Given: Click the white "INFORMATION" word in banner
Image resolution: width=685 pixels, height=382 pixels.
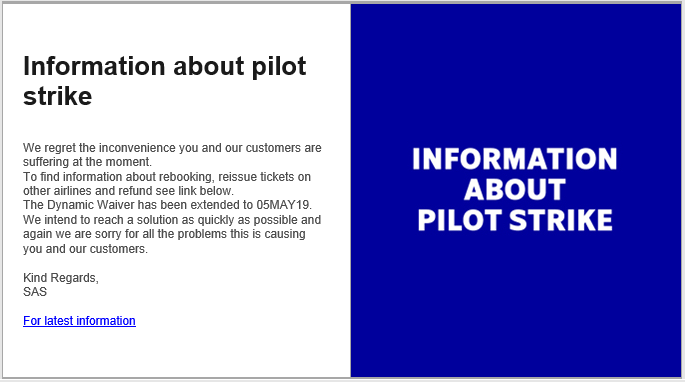Looking at the screenshot, I should (515, 159).
